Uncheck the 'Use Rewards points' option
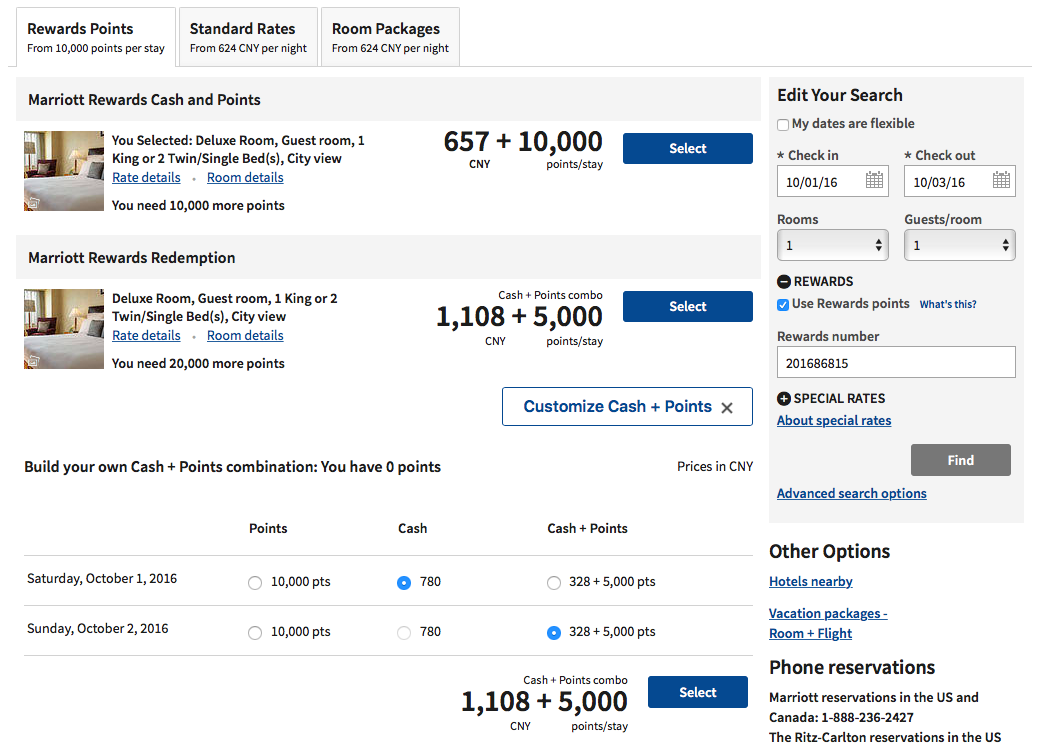Image resolution: width=1042 pixels, height=750 pixels. (782, 305)
